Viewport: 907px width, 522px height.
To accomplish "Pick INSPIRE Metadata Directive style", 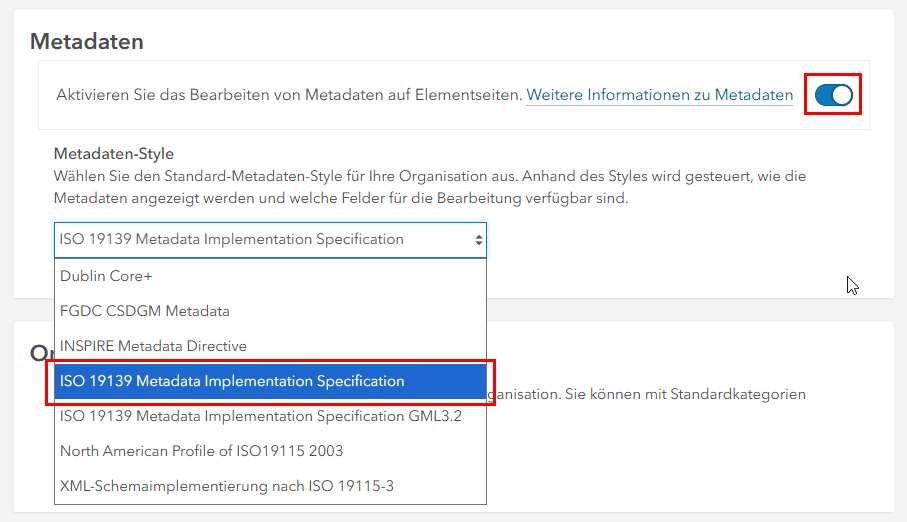I will point(153,346).
